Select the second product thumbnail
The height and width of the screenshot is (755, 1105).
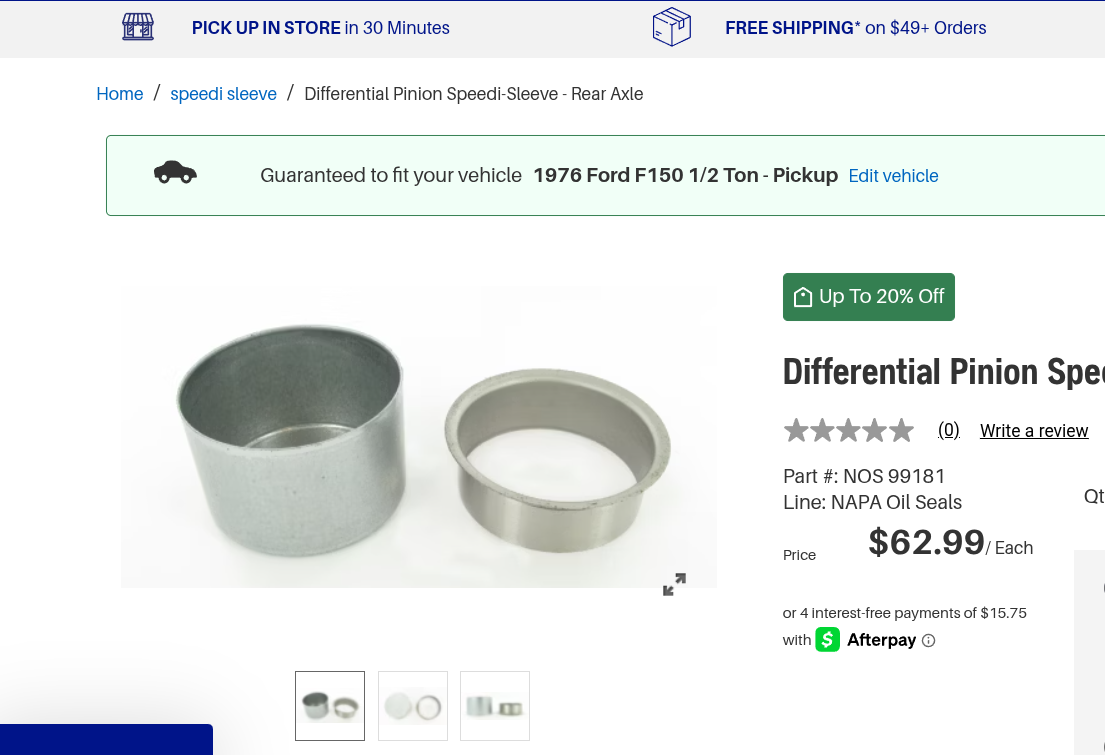pyautogui.click(x=412, y=705)
